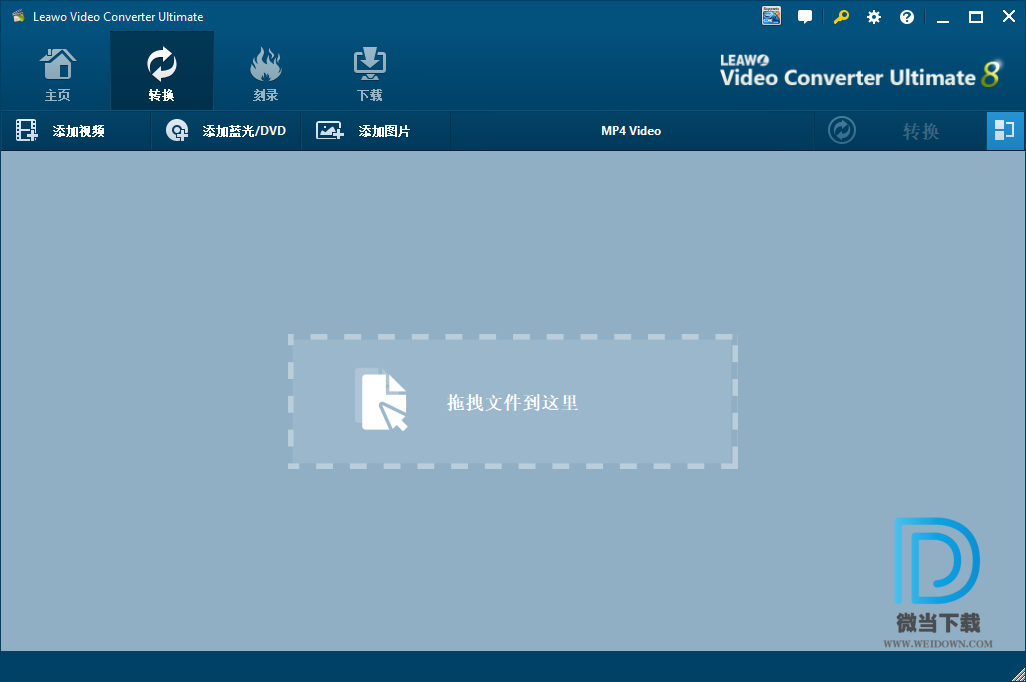Switch to the 转换 convert tab

tap(162, 72)
